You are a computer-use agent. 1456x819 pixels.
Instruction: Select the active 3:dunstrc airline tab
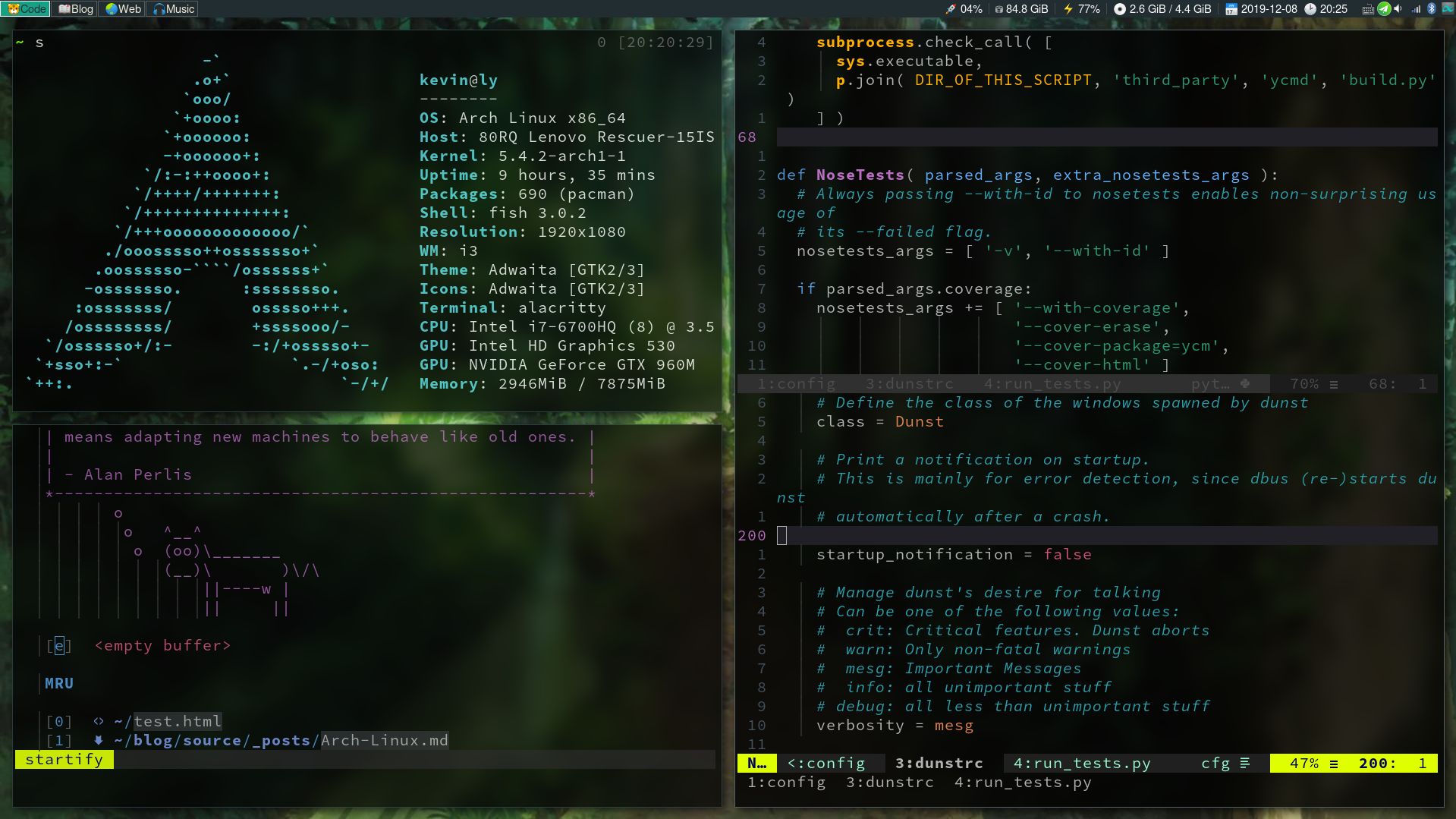click(939, 764)
